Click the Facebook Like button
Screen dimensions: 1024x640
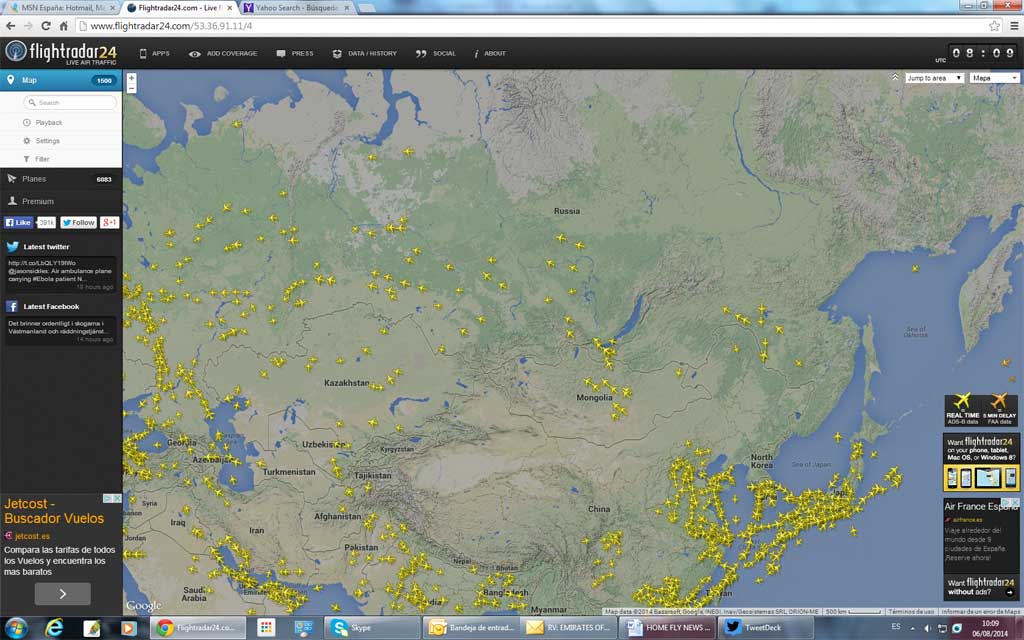19,223
